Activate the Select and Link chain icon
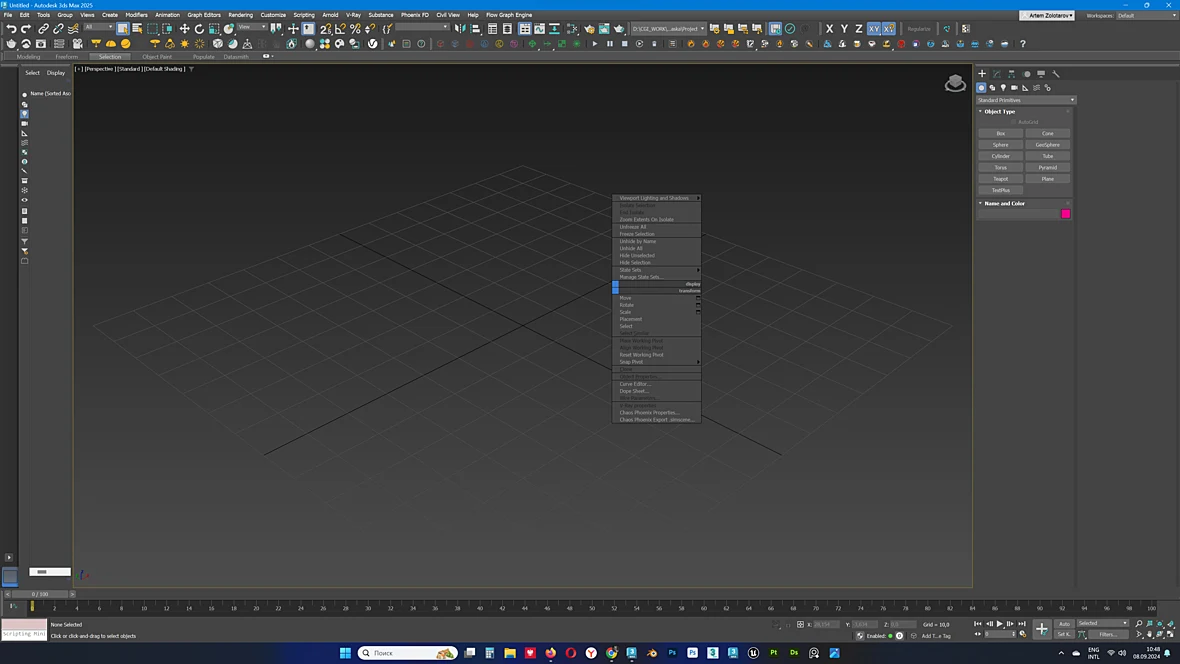Viewport: 1180px width, 664px height. [44, 29]
